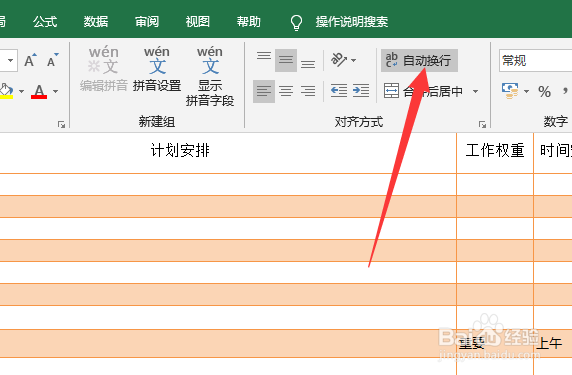Open accounting format dropdown arrow
The height and width of the screenshot is (375, 572).
pos(526,91)
